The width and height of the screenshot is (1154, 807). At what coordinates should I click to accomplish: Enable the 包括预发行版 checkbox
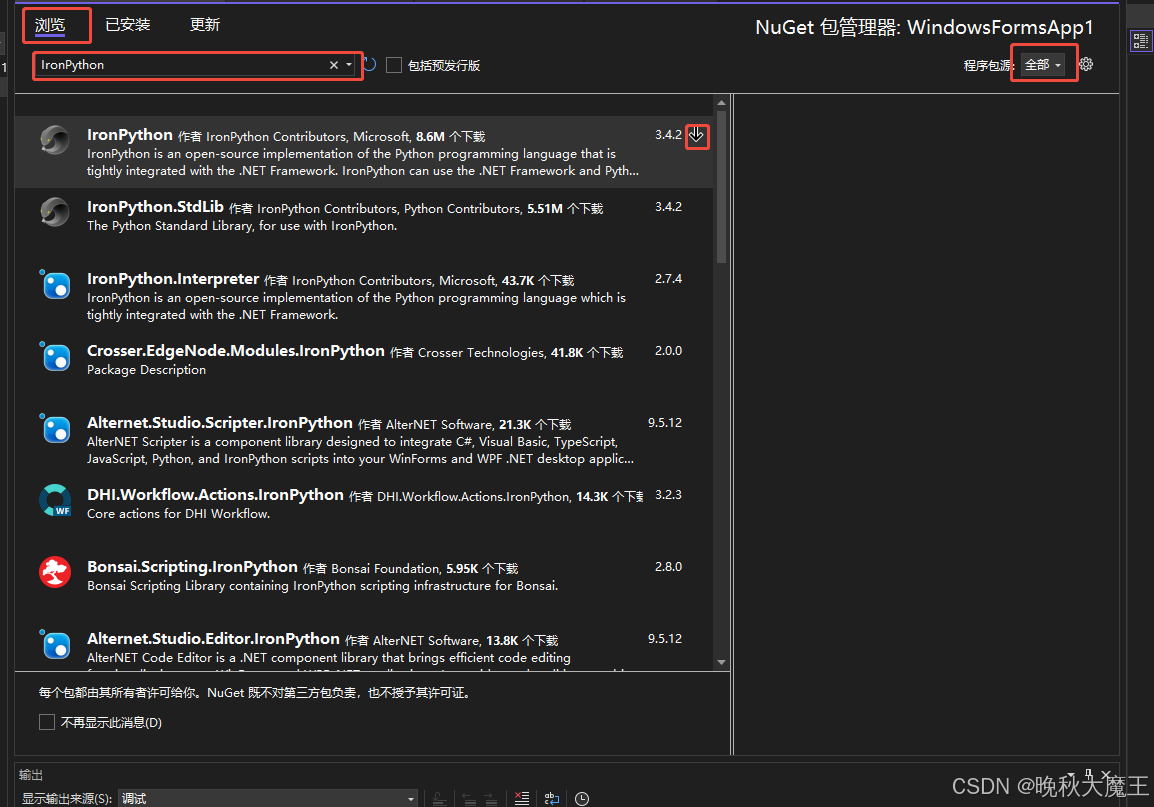394,64
